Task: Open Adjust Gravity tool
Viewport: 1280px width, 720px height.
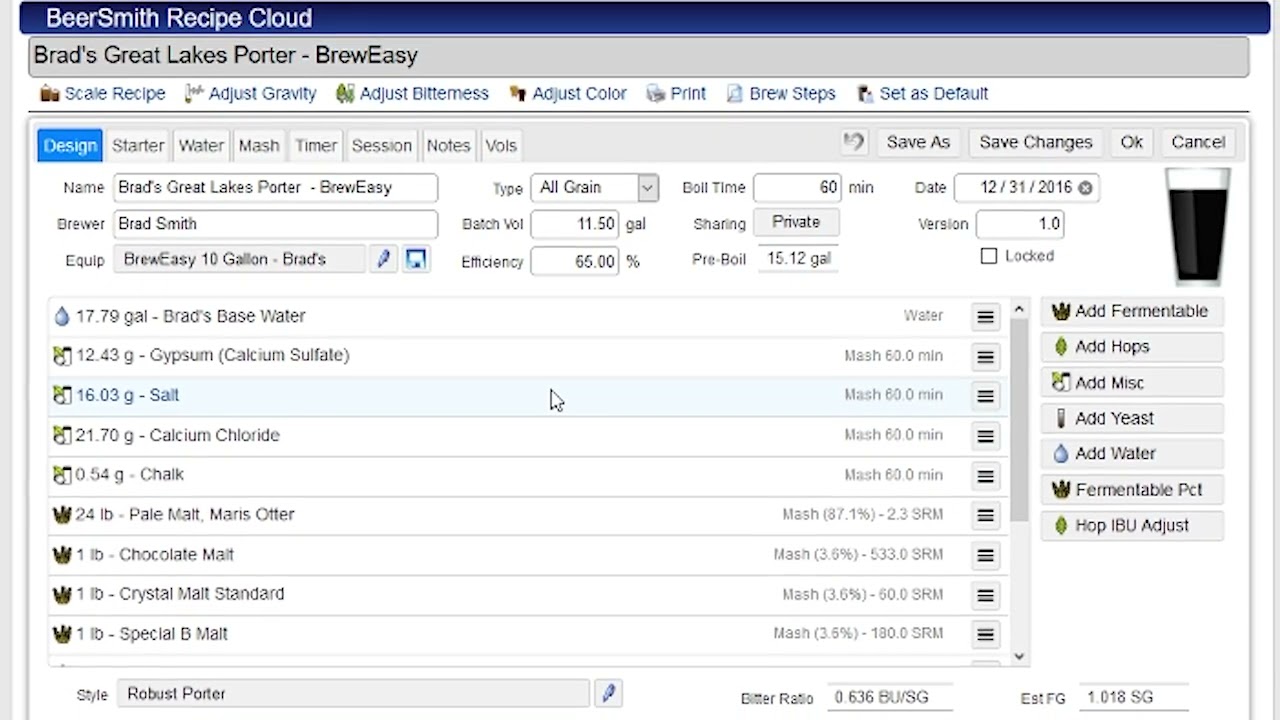Action: pos(251,93)
